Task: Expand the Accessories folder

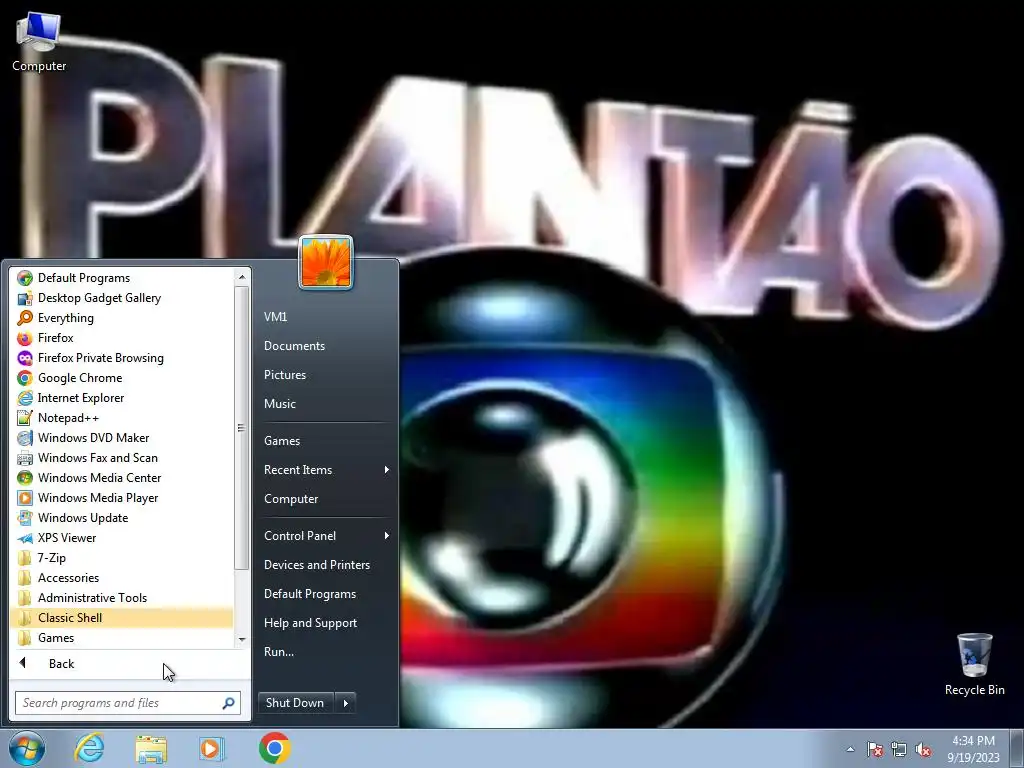Action: tap(121, 578)
